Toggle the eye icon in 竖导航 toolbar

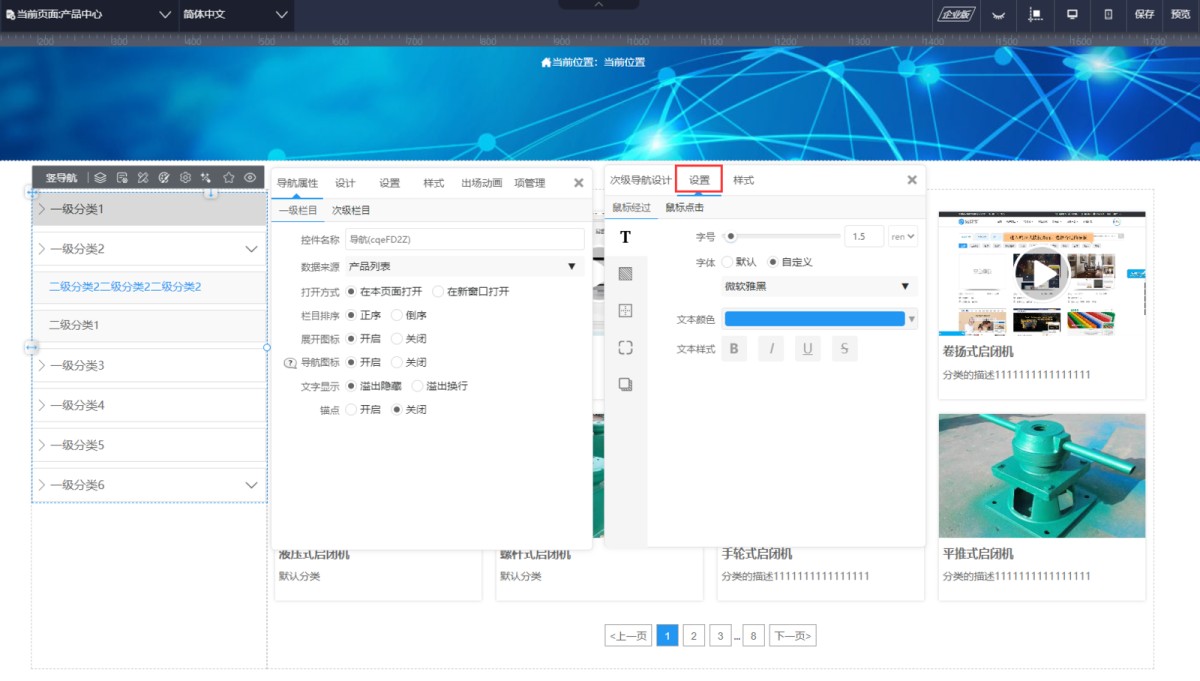pos(250,178)
